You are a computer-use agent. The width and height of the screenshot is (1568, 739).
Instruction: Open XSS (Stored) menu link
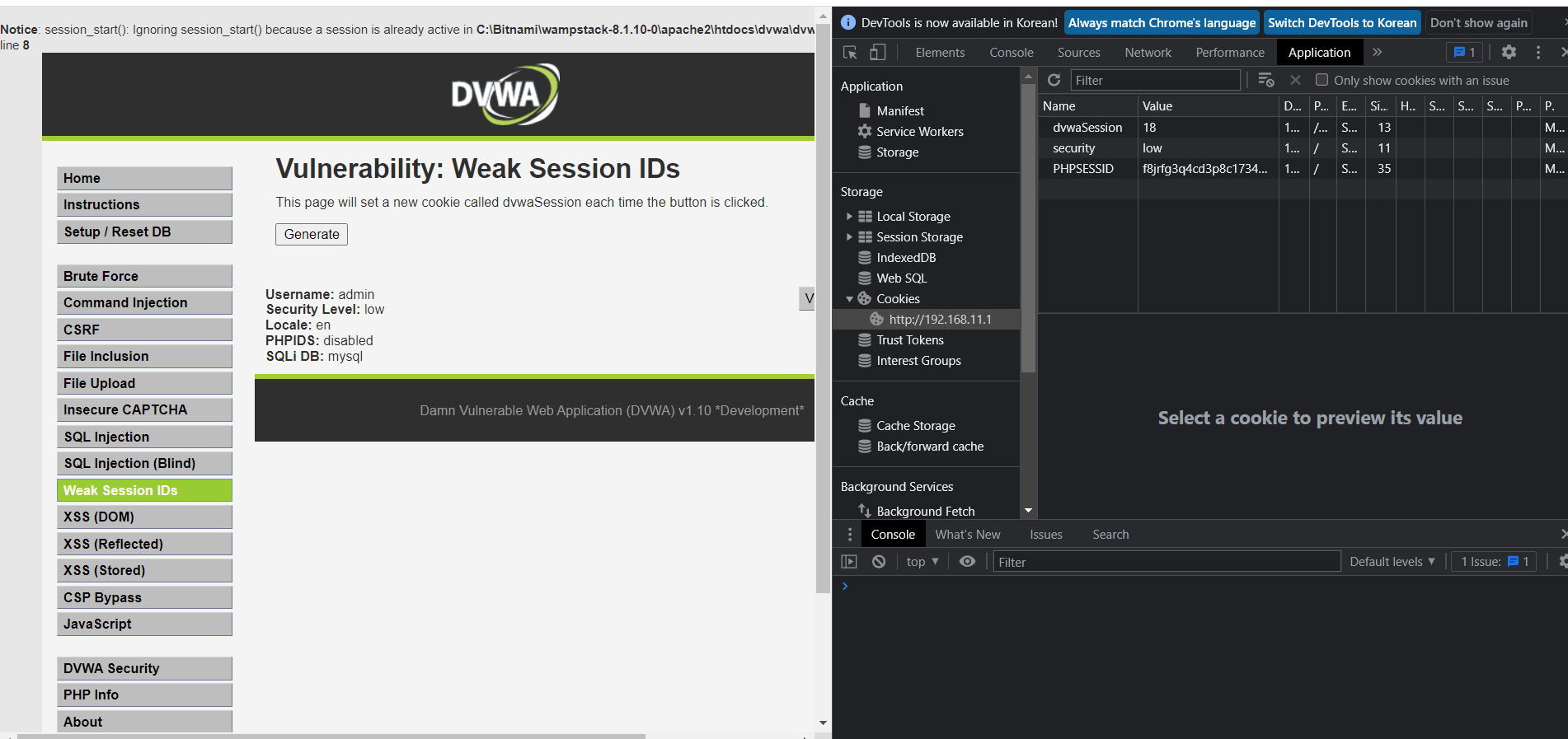144,570
